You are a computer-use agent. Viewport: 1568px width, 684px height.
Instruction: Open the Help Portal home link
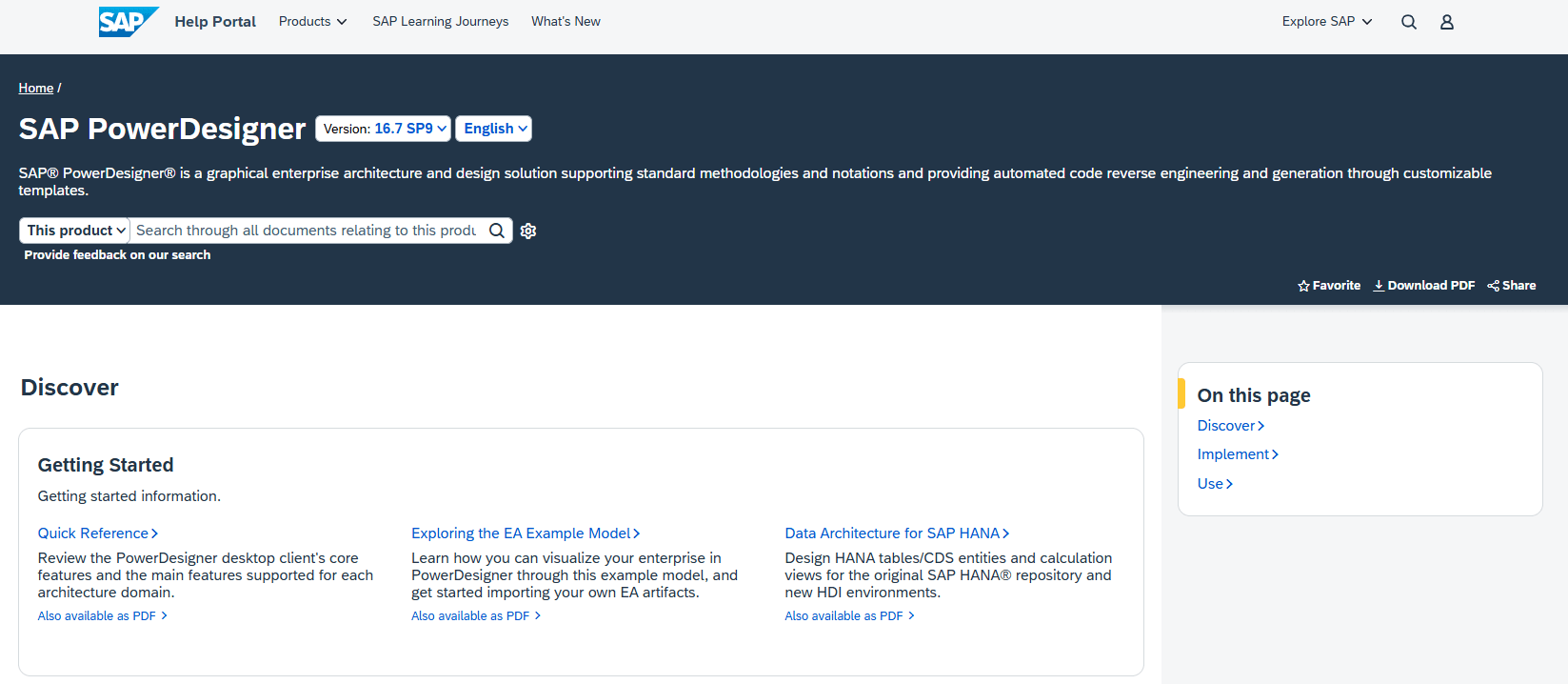pos(215,22)
